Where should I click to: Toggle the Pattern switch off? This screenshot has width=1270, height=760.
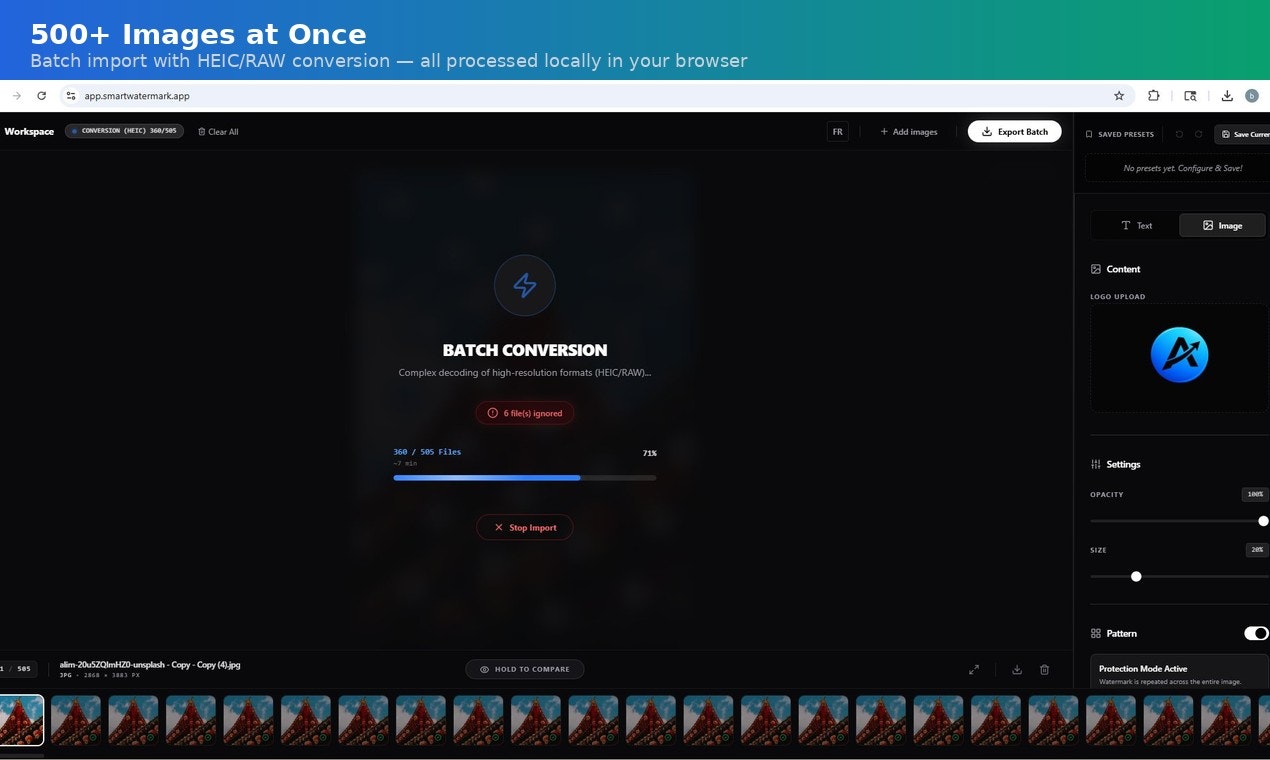coord(1256,633)
